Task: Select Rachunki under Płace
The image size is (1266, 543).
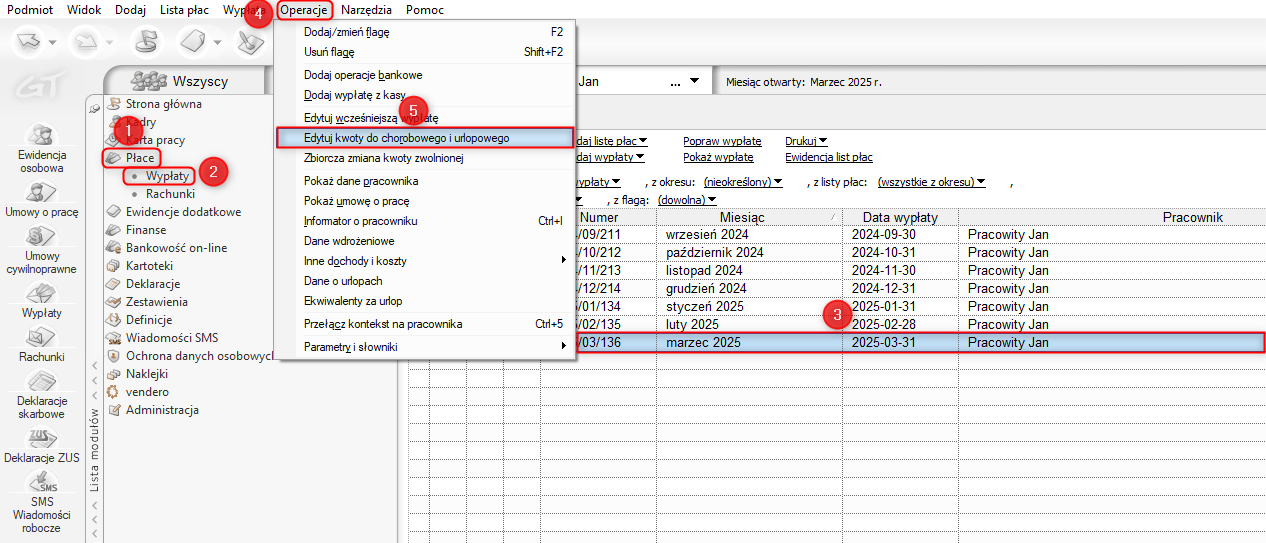Action: 170,194
